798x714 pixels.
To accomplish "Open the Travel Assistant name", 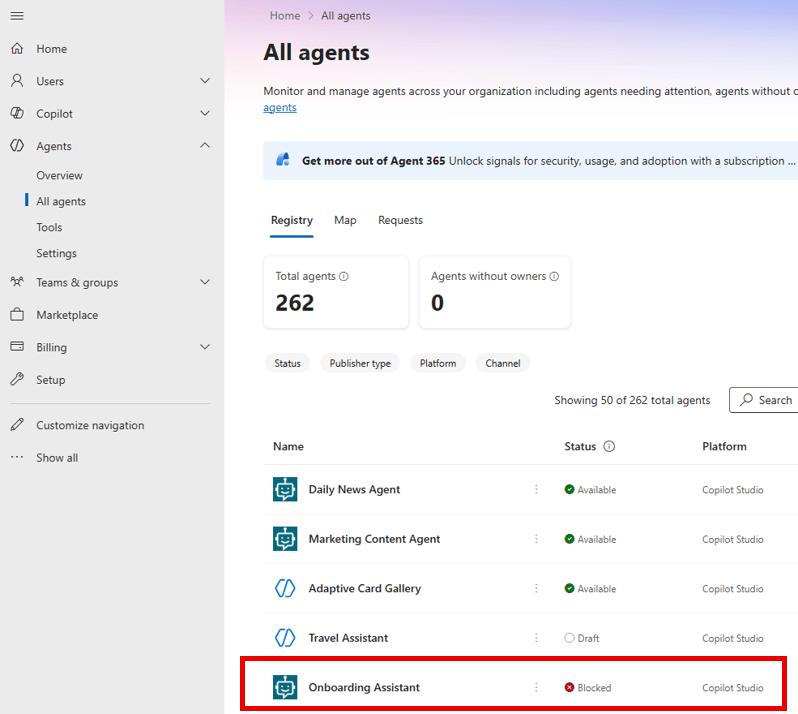I will click(x=348, y=638).
